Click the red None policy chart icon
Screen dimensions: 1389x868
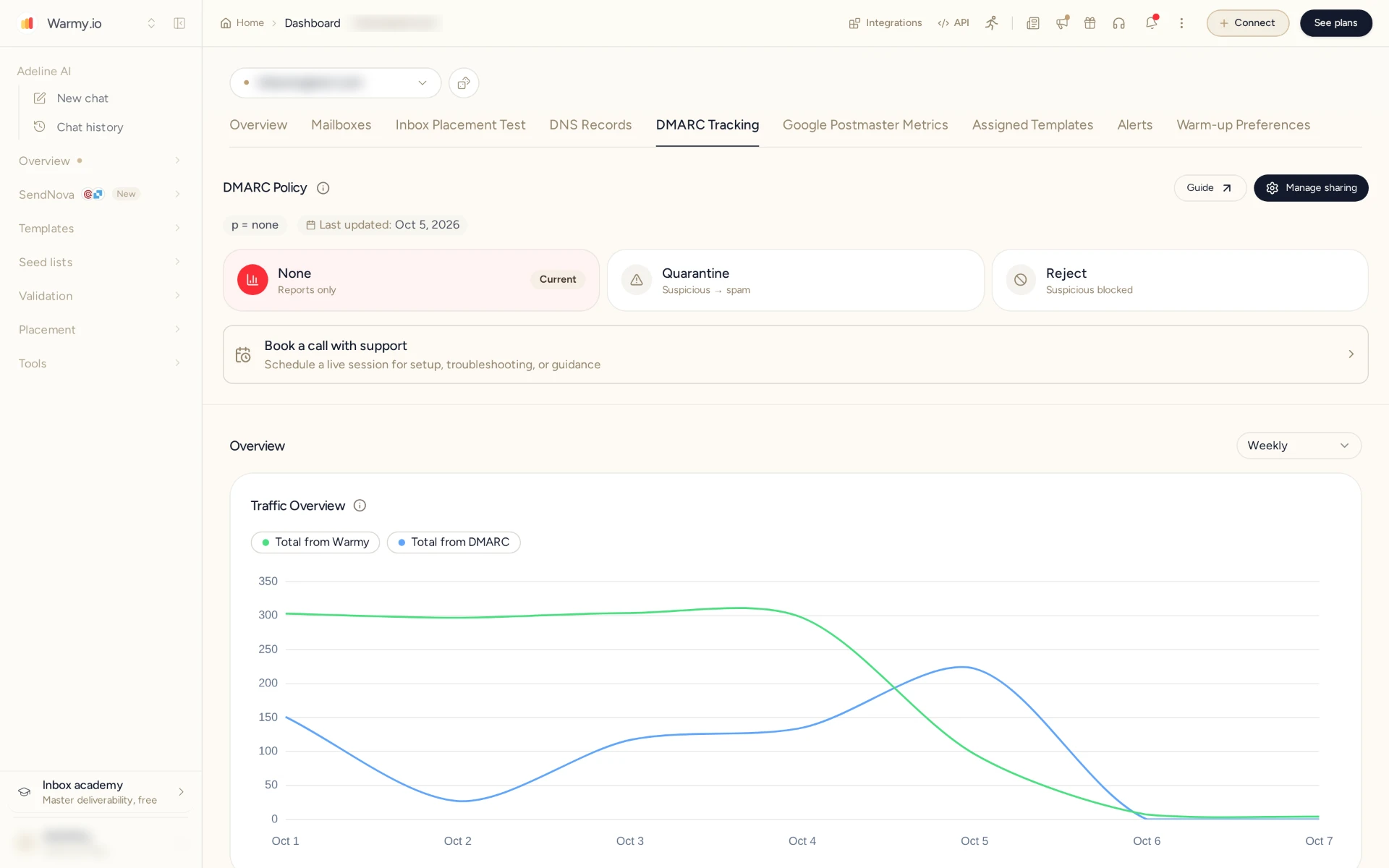[x=252, y=280]
